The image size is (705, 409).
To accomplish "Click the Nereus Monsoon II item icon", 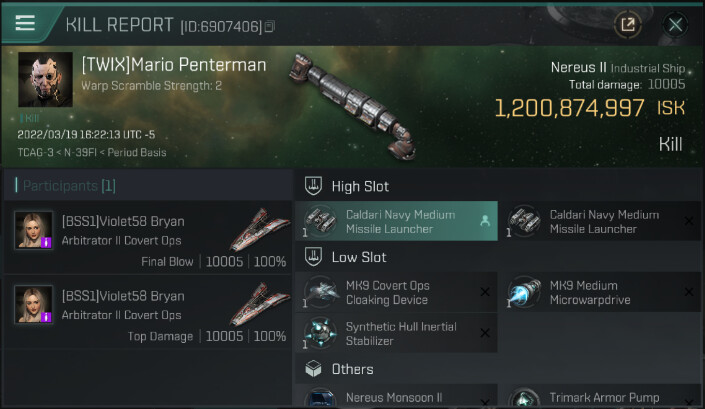I will pyautogui.click(x=322, y=399).
